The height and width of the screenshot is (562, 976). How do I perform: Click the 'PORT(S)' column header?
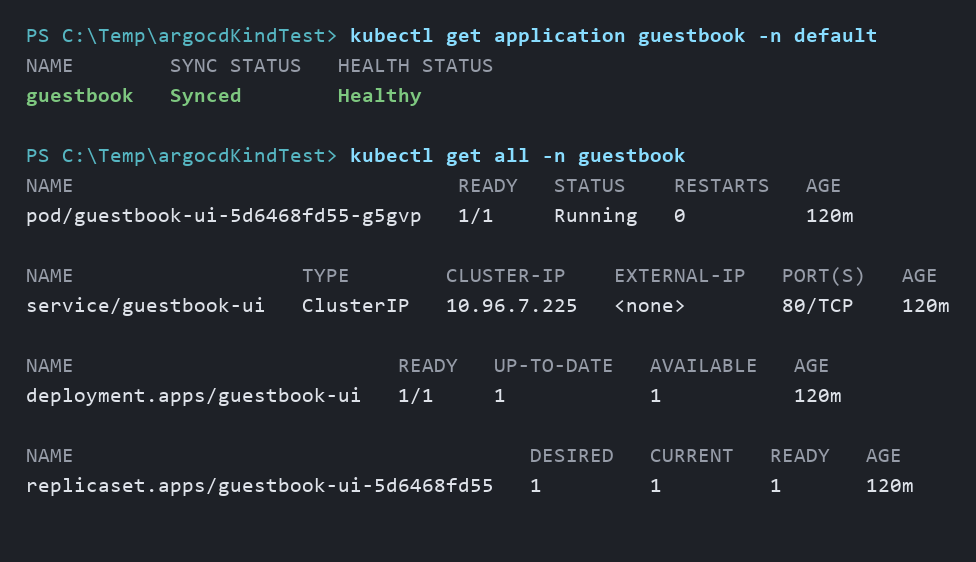click(824, 276)
